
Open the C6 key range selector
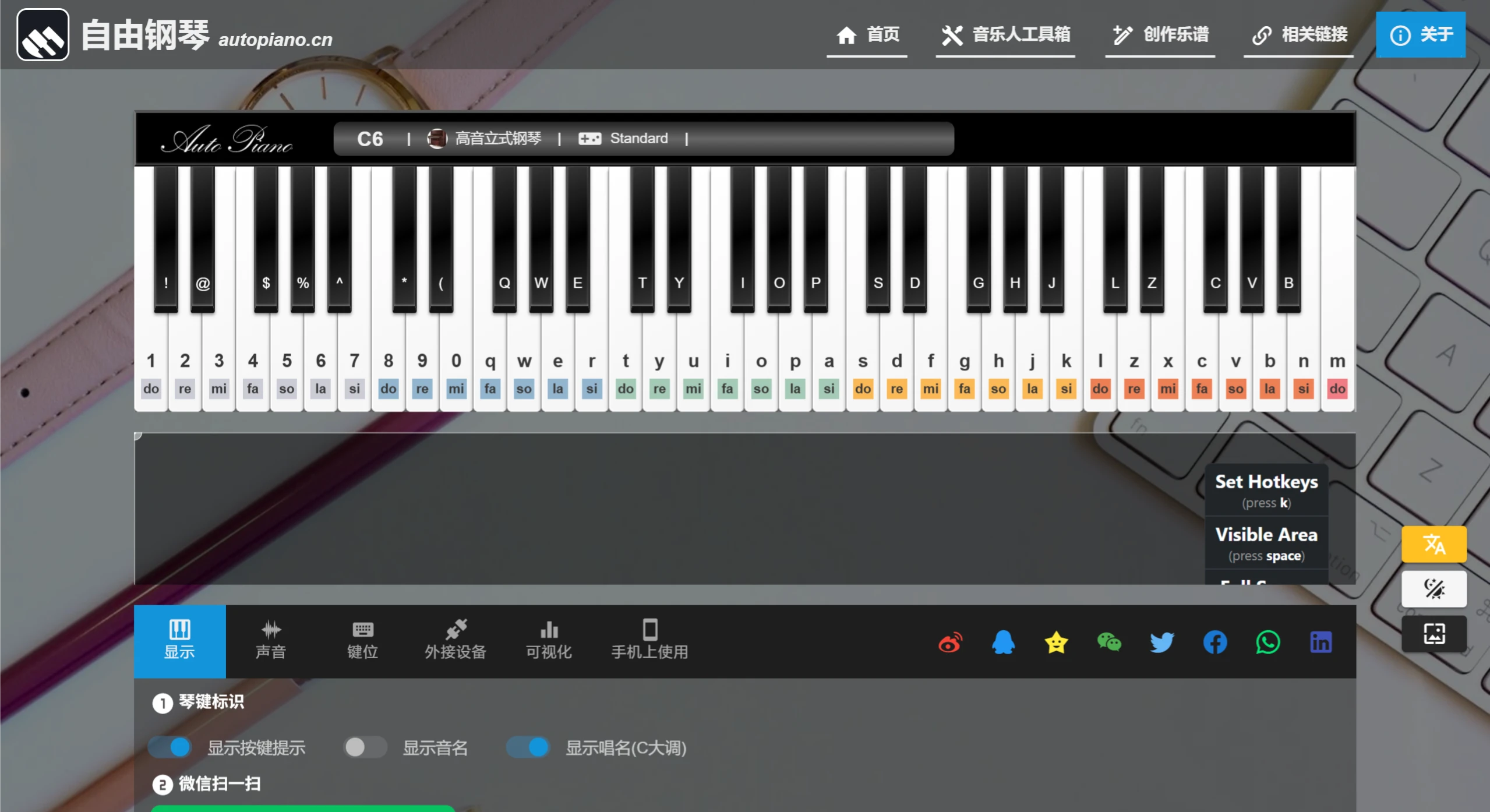pos(371,139)
